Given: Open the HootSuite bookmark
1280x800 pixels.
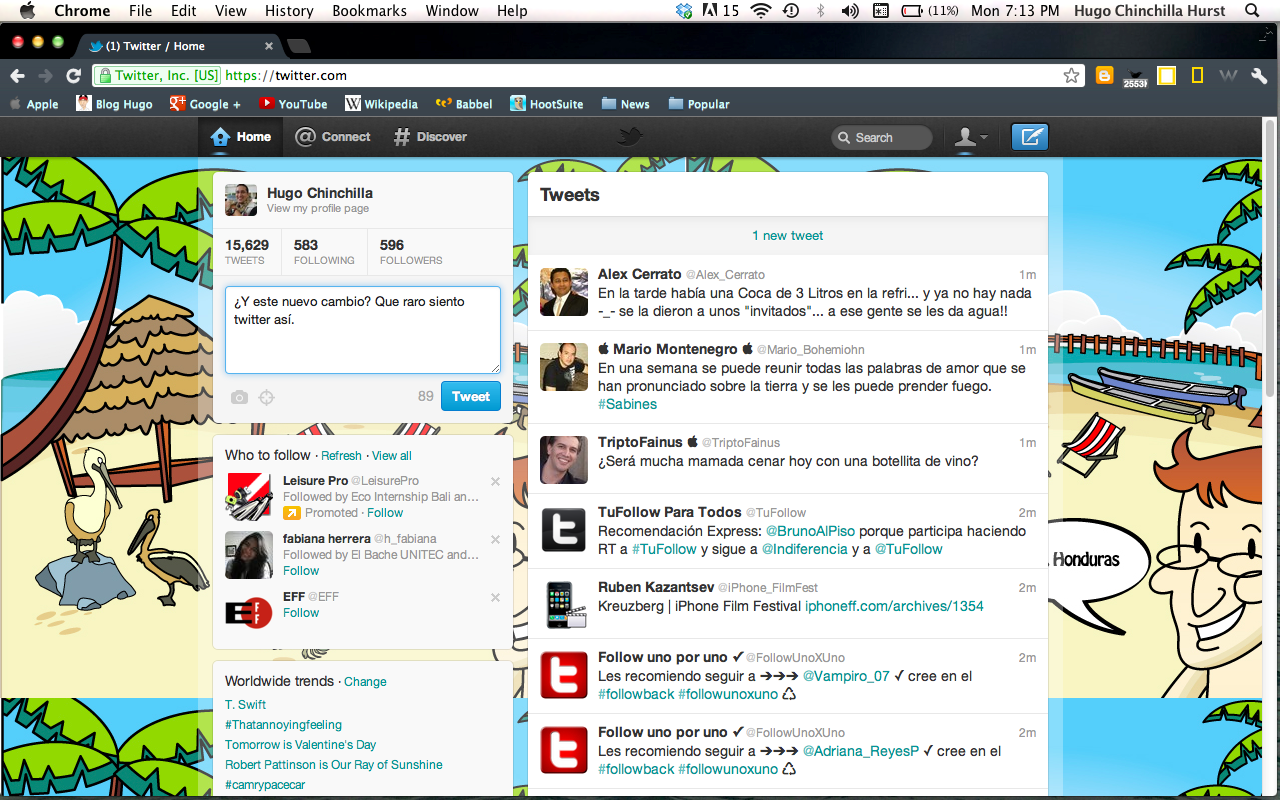Looking at the screenshot, I should pos(547,104).
